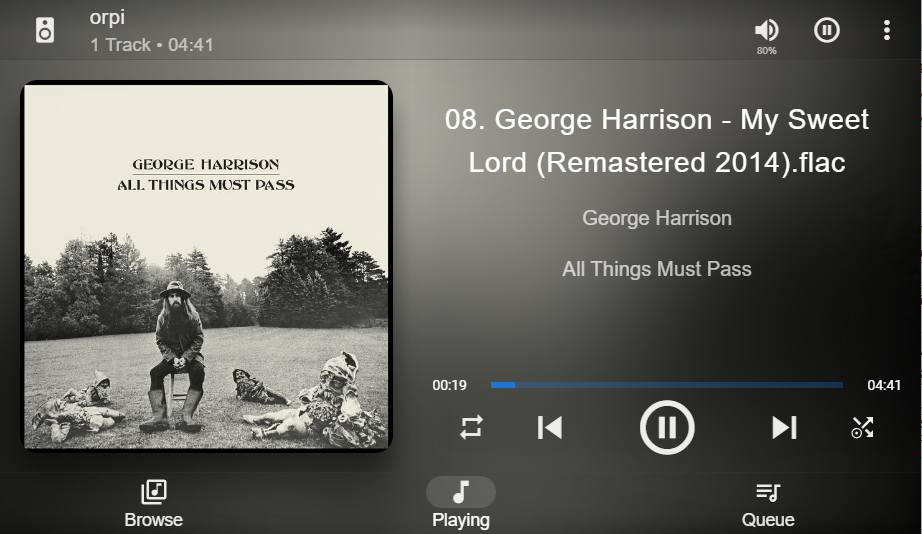Click the All Things Must Pass cover art

tap(206, 266)
